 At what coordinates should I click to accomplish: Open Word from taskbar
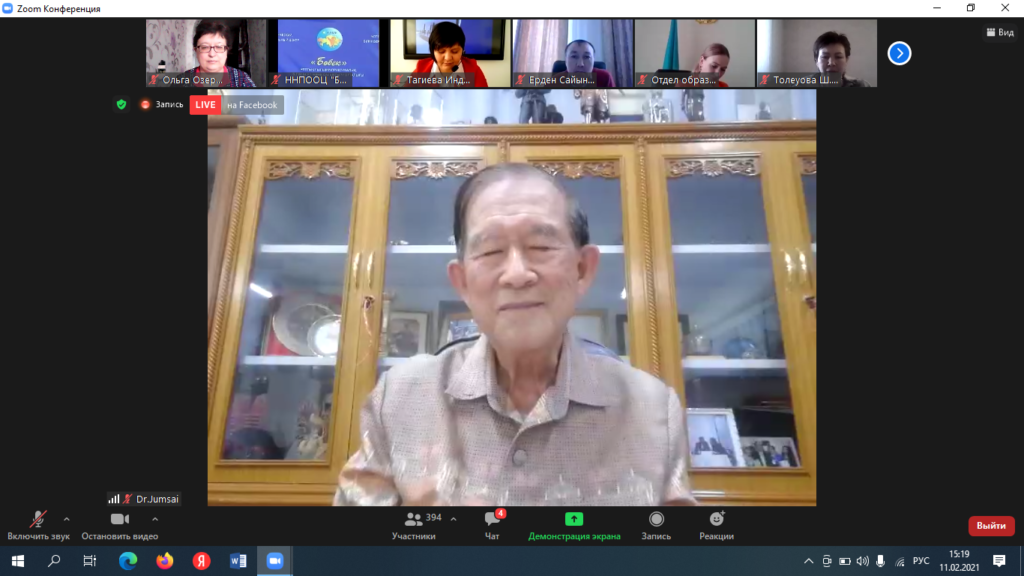(238, 561)
